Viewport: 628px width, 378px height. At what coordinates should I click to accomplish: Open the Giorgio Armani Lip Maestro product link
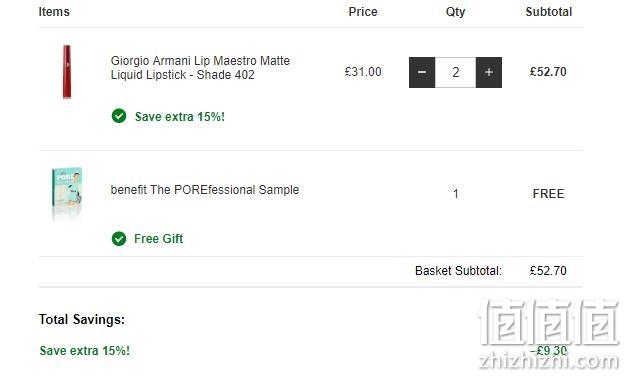coord(200,68)
